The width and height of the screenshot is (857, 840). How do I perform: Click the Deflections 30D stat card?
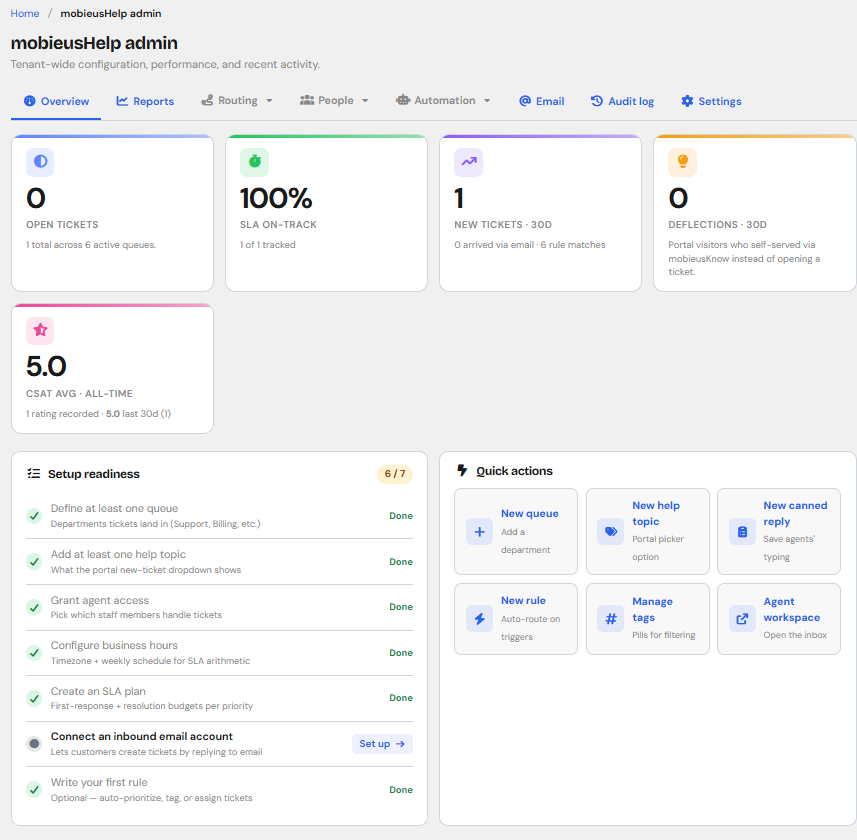point(755,213)
